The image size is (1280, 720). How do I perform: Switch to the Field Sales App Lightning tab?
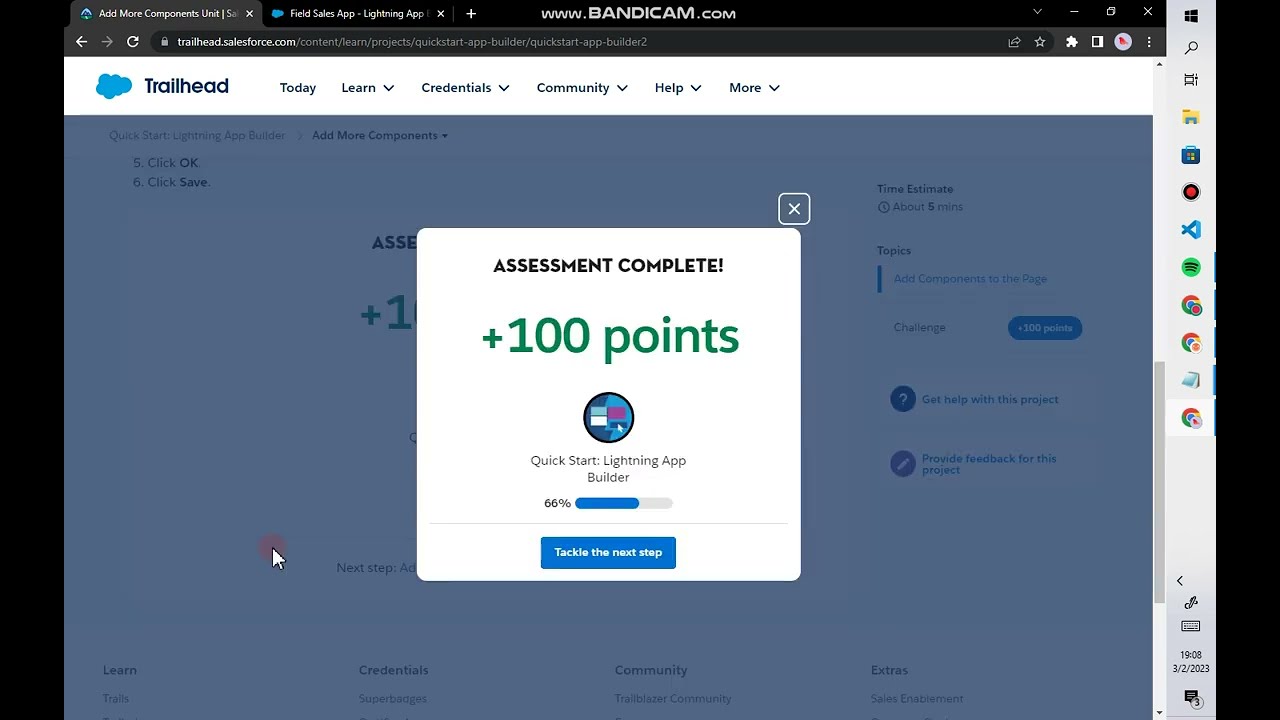click(x=357, y=14)
